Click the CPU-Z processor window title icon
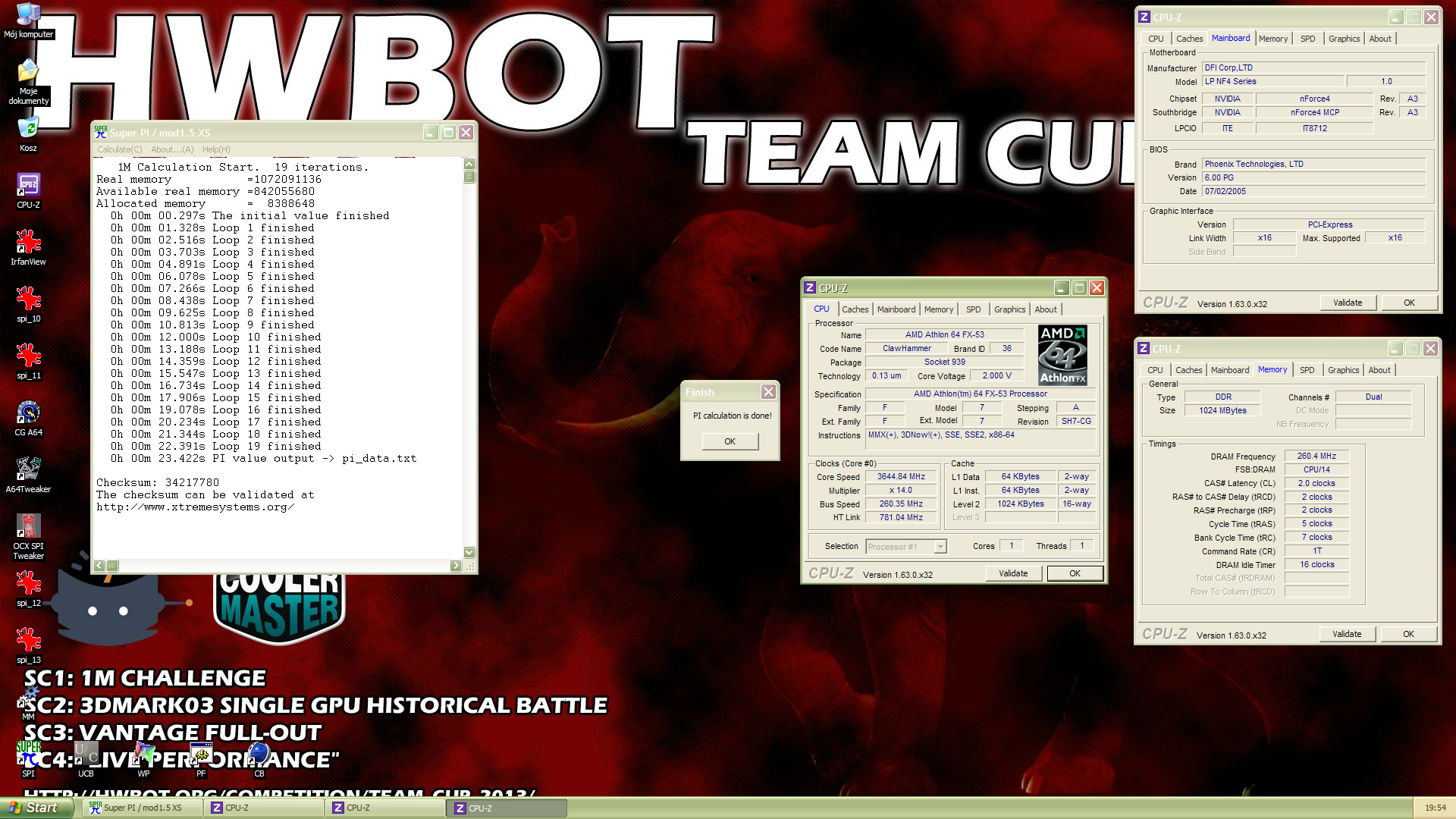Viewport: 1456px width, 819px height. point(810,288)
